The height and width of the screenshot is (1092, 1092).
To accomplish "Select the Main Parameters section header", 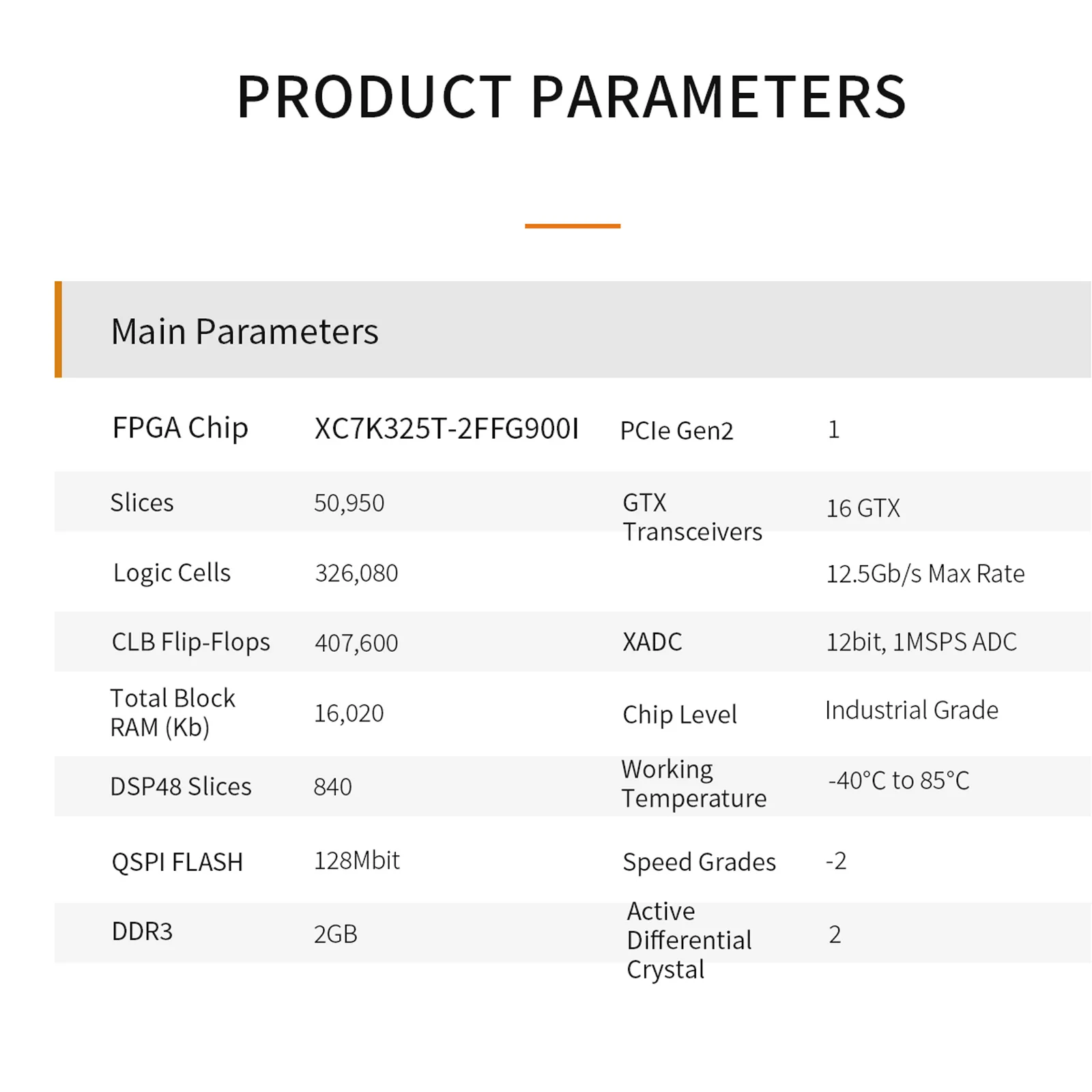I will (244, 332).
